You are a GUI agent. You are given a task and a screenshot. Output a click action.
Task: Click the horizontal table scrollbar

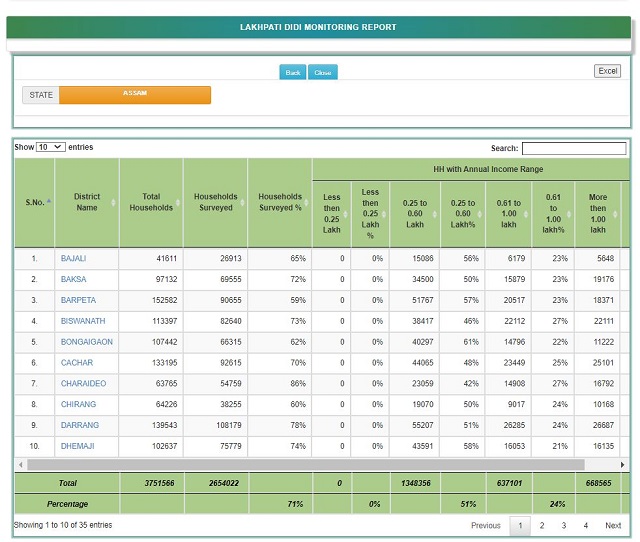pos(305,465)
